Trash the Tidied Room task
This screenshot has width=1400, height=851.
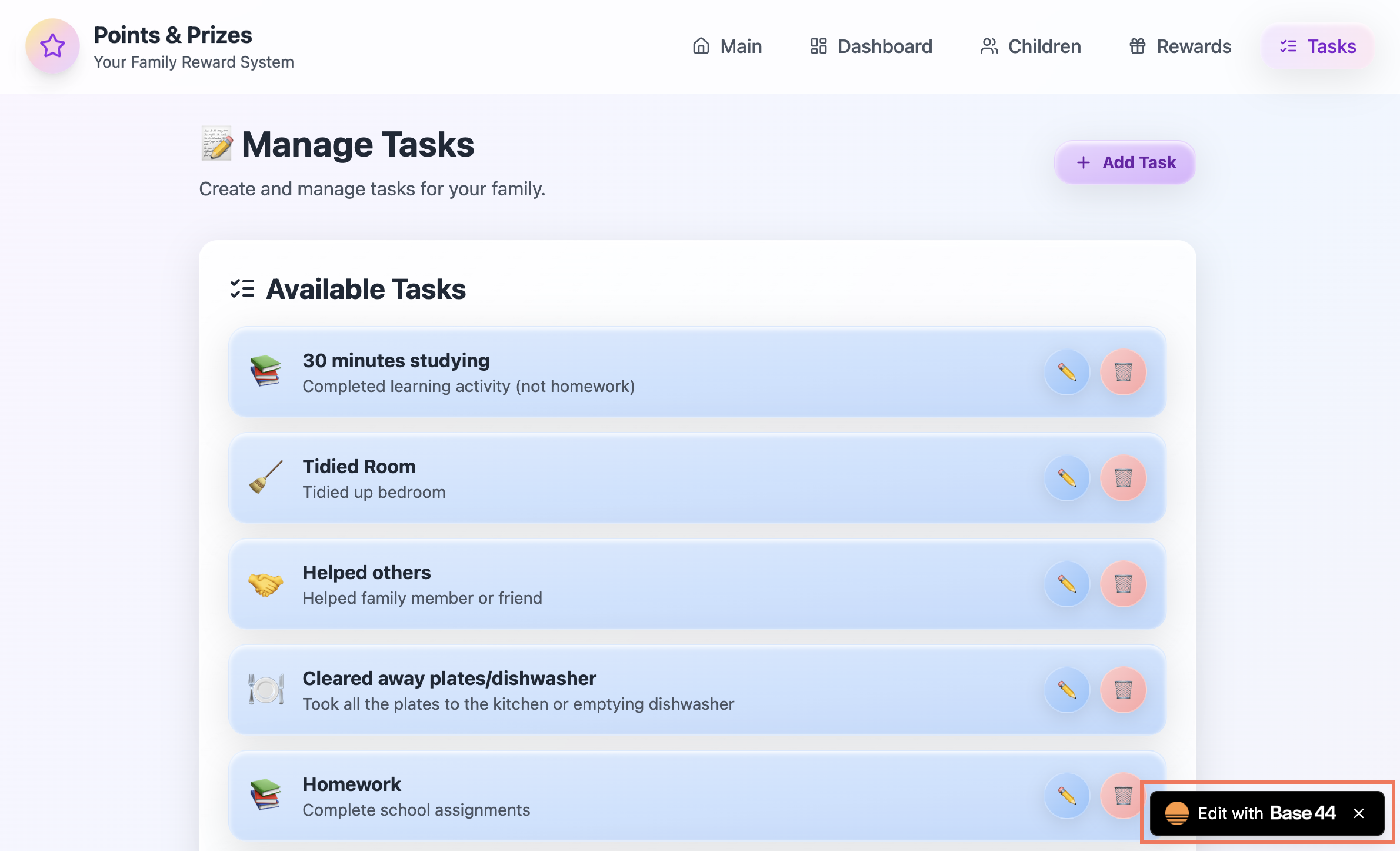[1123, 478]
